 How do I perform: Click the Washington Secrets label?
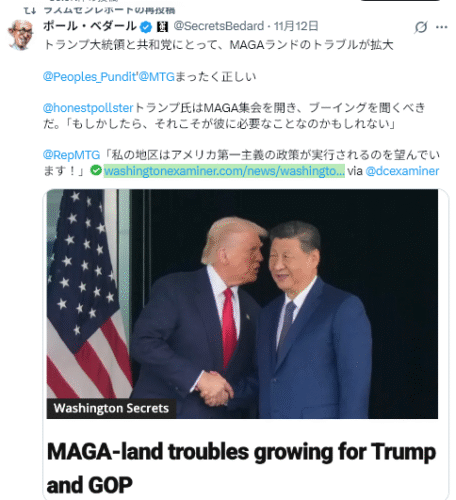[111, 408]
